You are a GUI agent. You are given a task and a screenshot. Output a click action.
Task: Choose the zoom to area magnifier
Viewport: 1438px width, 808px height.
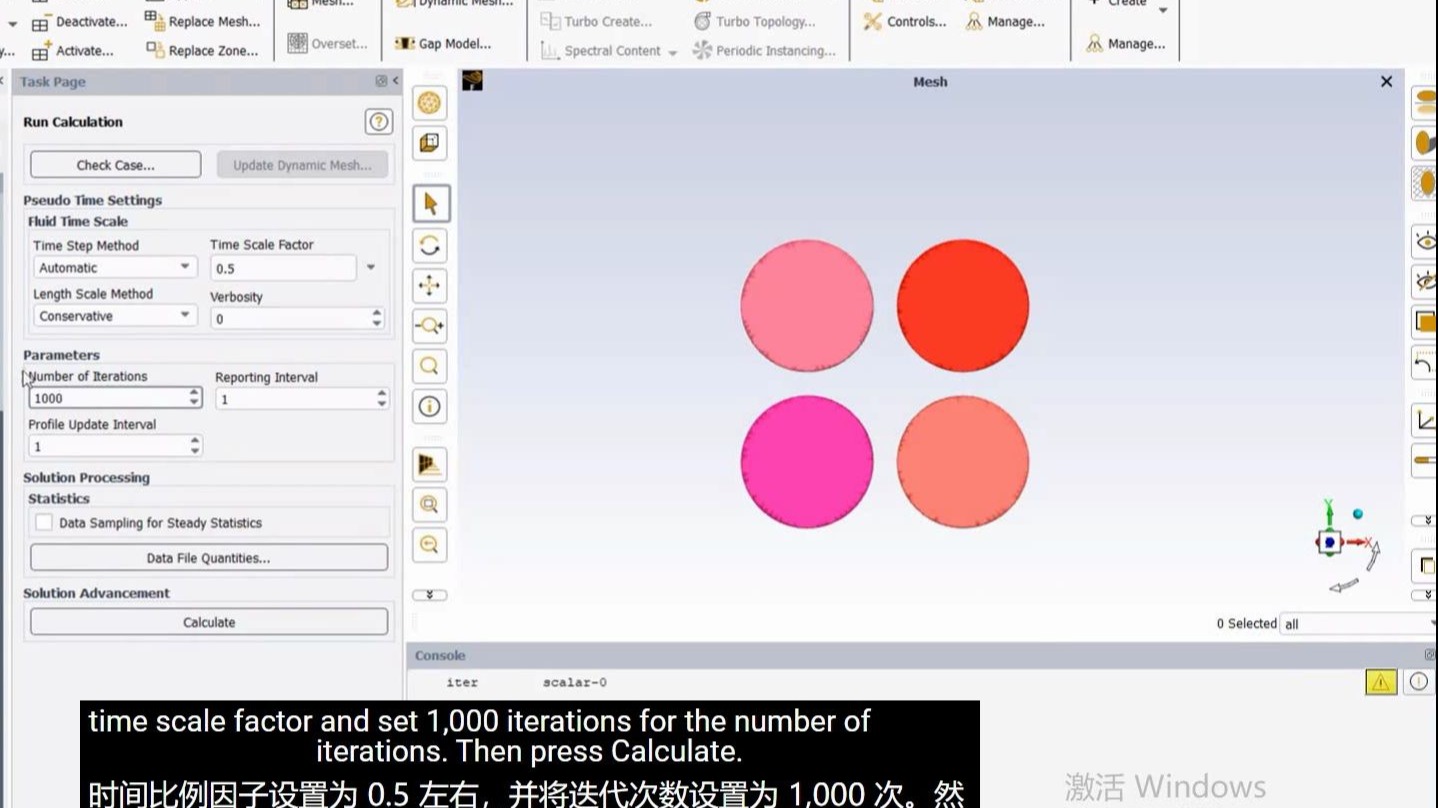pyautogui.click(x=430, y=366)
